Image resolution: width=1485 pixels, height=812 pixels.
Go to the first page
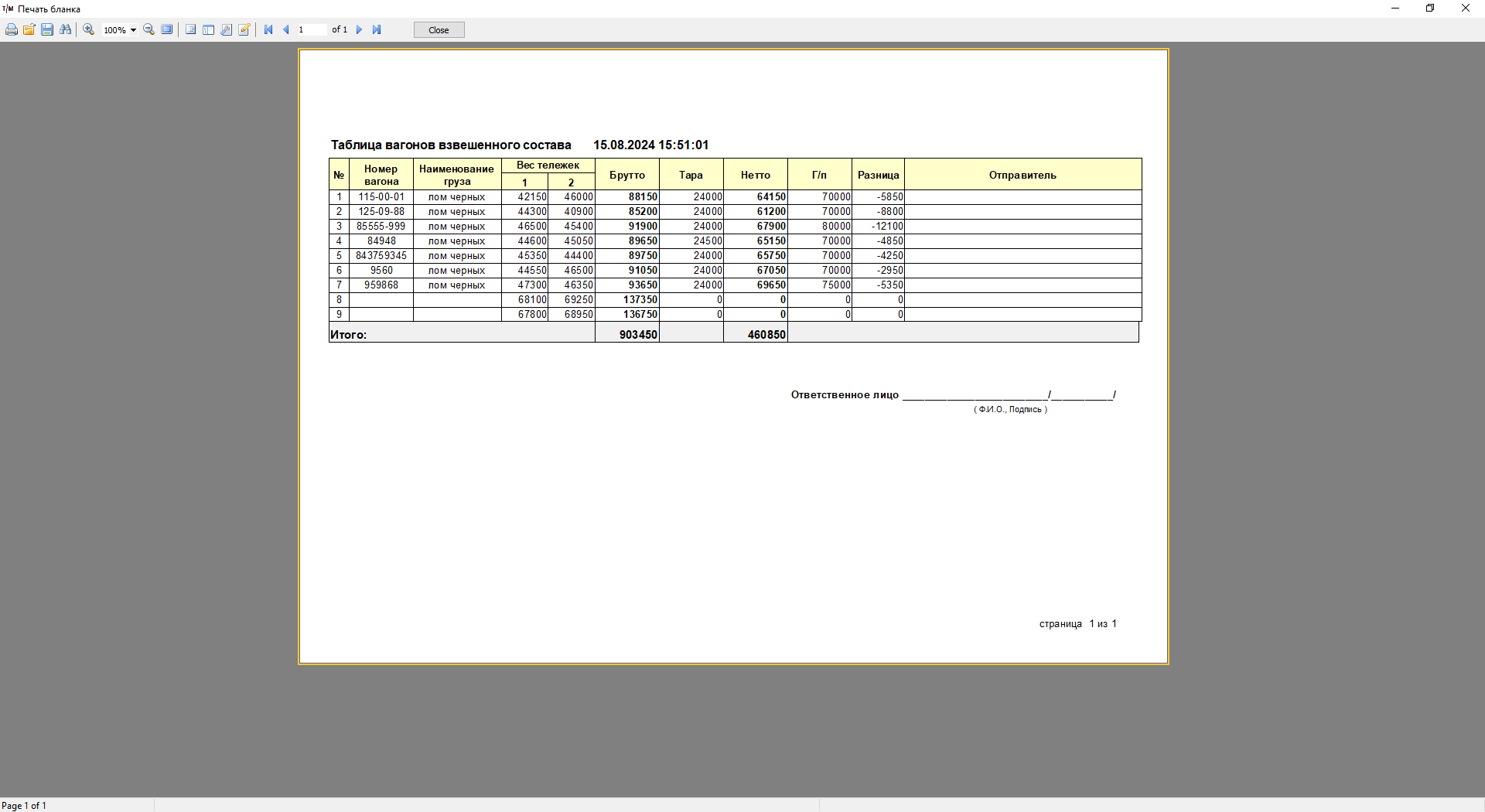pyautogui.click(x=268, y=30)
